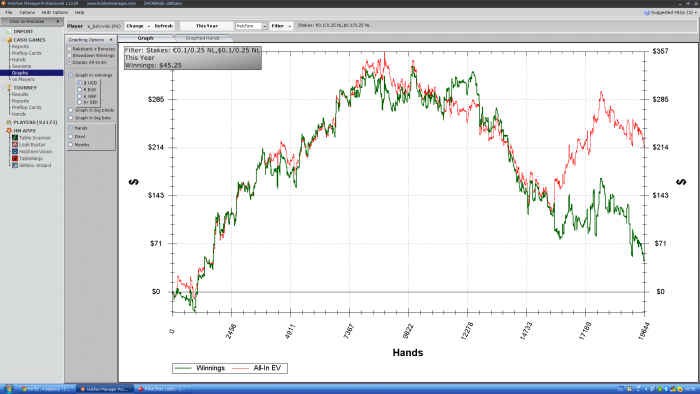Collapse the Cash Games tree node
Screen dimensions: 700x394
click(x=4, y=40)
